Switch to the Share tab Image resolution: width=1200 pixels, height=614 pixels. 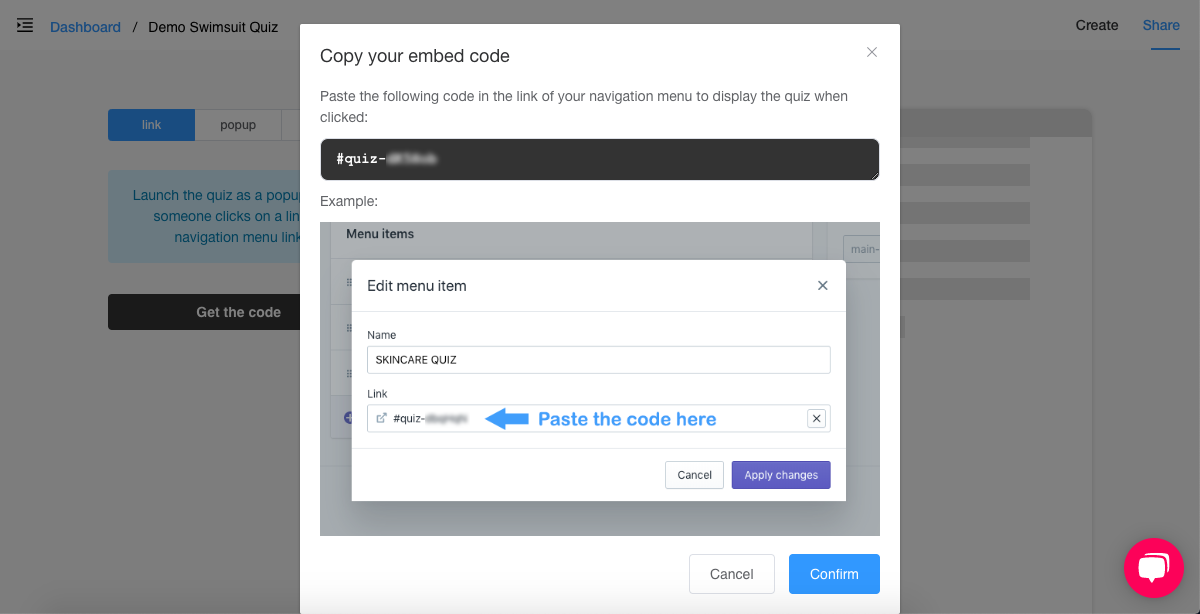click(x=1161, y=25)
